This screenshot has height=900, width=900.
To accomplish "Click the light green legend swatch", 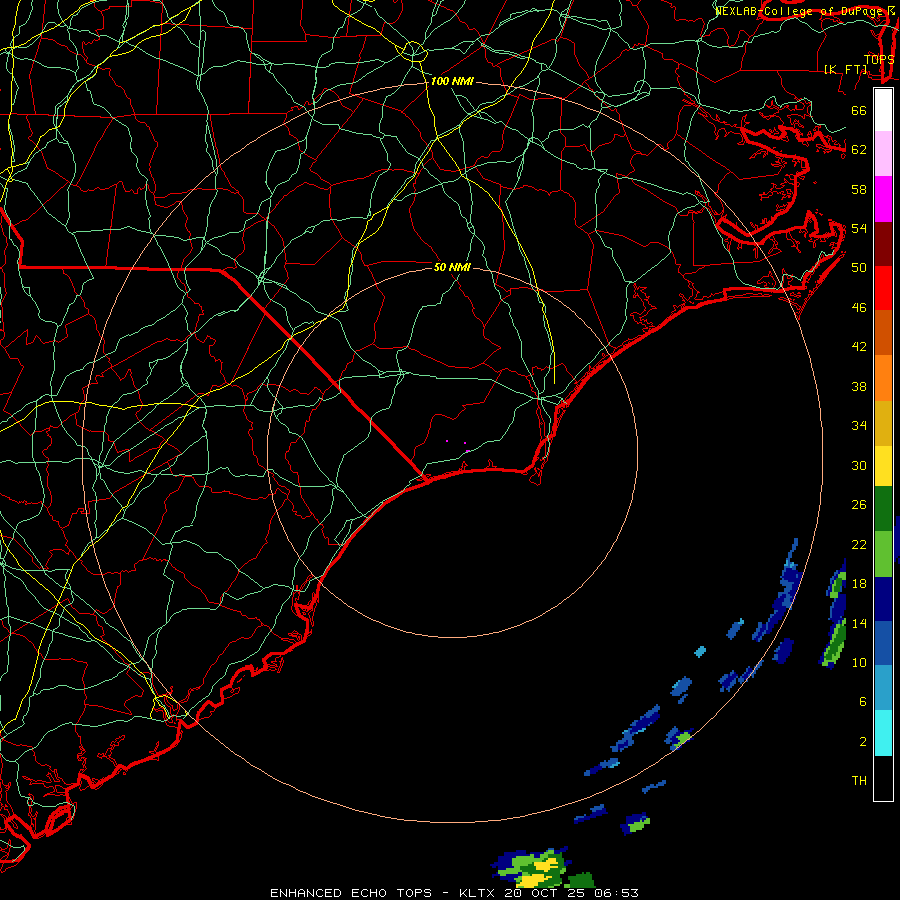I will pyautogui.click(x=883, y=554).
